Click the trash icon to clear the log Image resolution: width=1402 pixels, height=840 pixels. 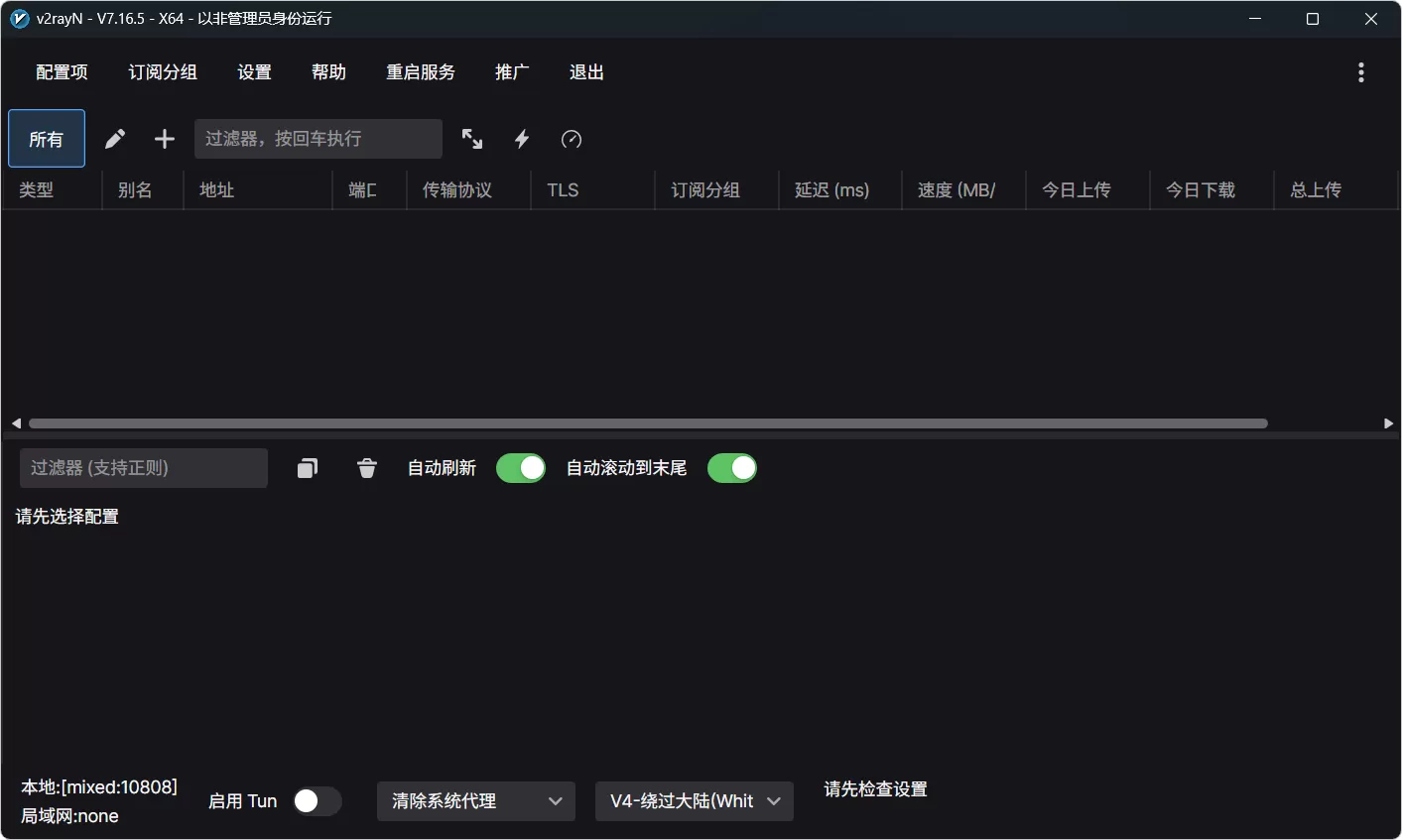click(366, 467)
